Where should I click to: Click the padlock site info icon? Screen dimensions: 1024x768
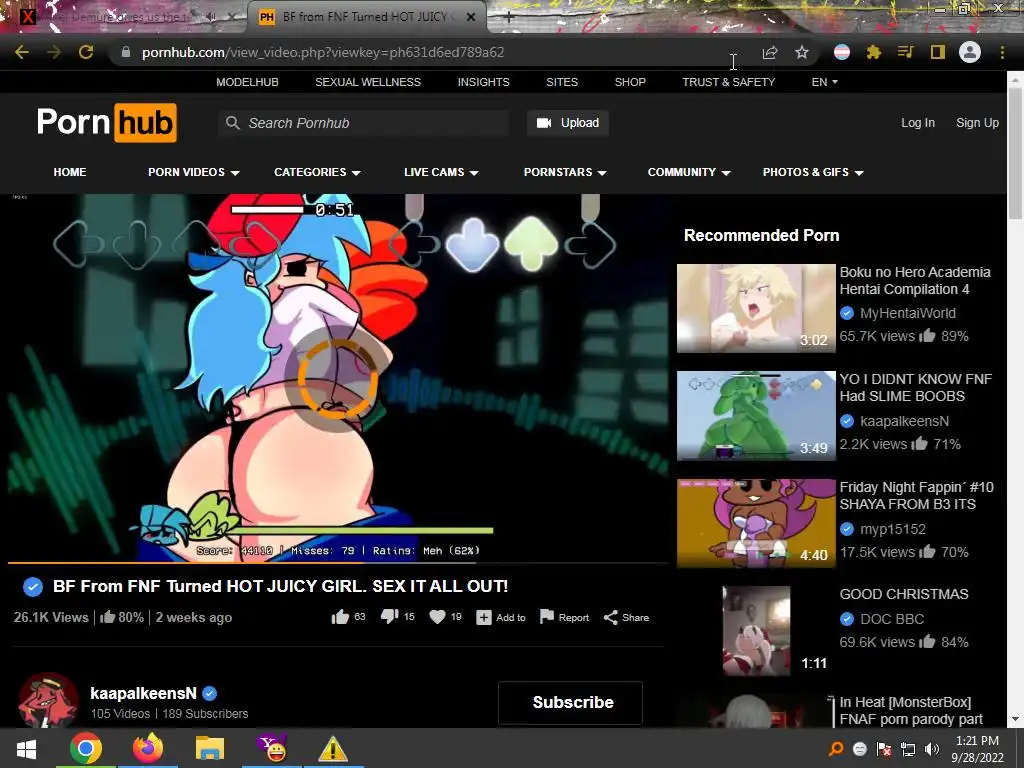126,52
